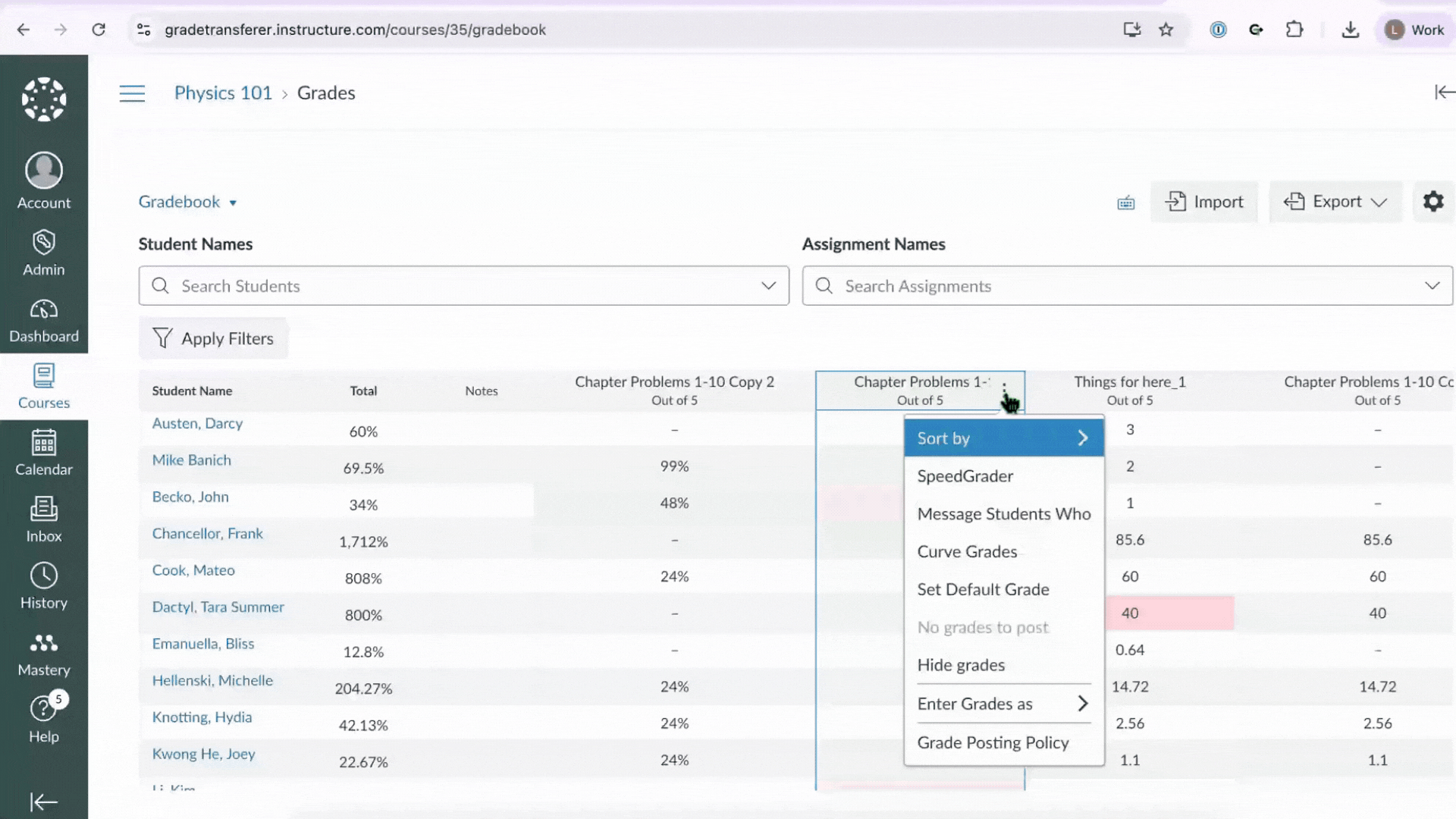Screen dimensions: 1456x819
Task: Open student Chancellor, Frank link
Action: [x=207, y=533]
